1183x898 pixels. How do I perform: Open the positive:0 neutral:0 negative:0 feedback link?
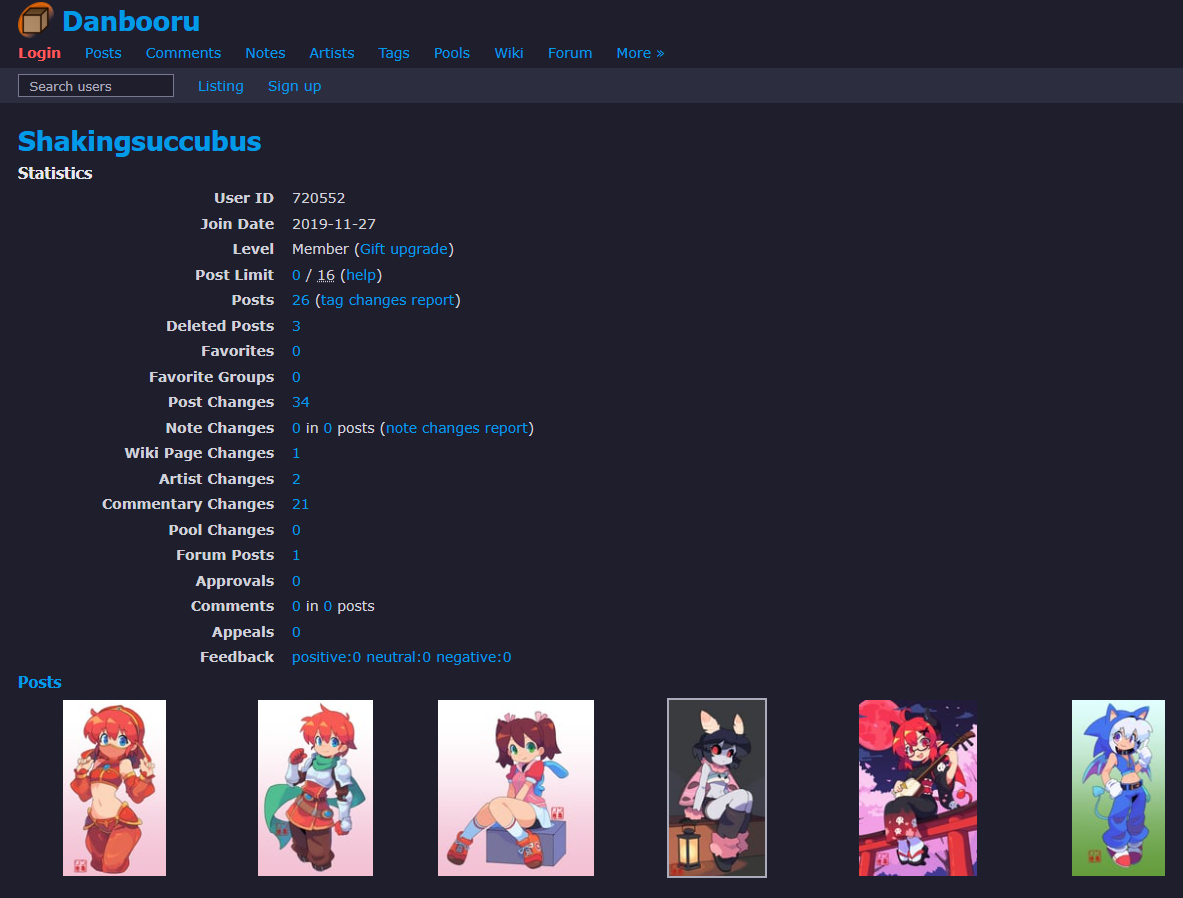point(401,657)
